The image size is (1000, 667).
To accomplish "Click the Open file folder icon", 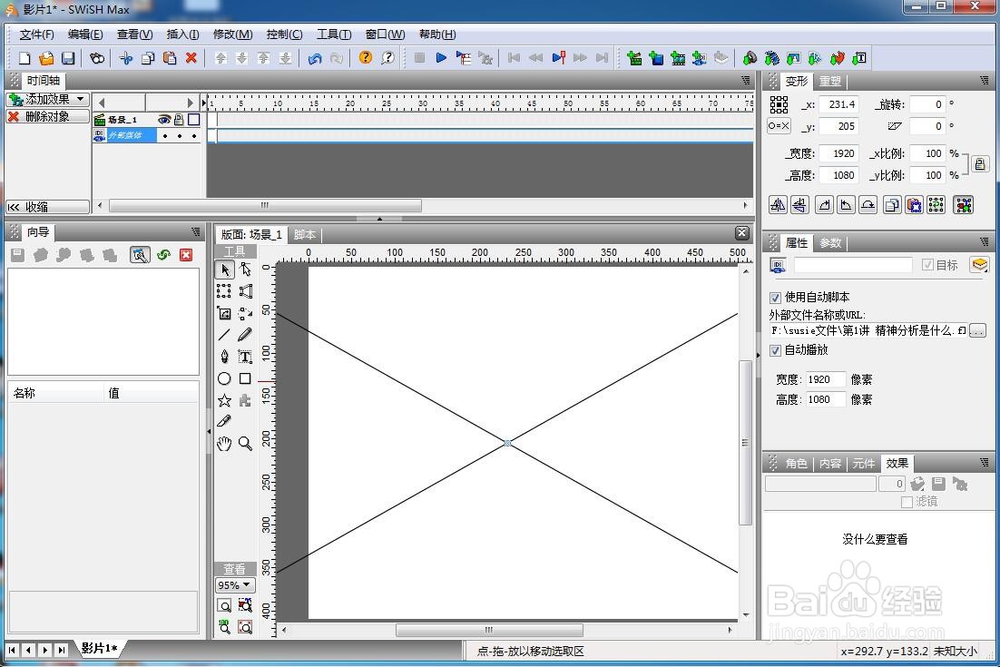I will pos(46,59).
